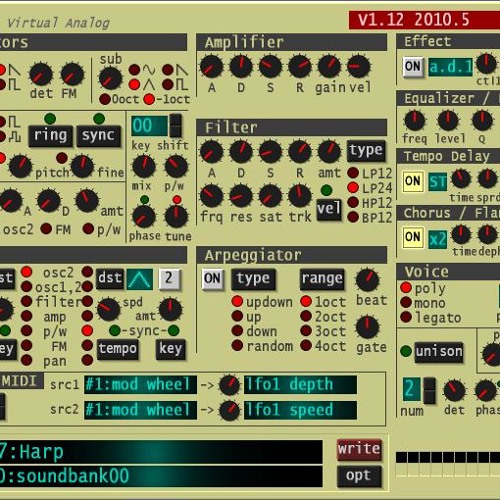The height and width of the screenshot is (500, 500).
Task: Toggle the Tempo Delay ON button
Action: pyautogui.click(x=413, y=182)
